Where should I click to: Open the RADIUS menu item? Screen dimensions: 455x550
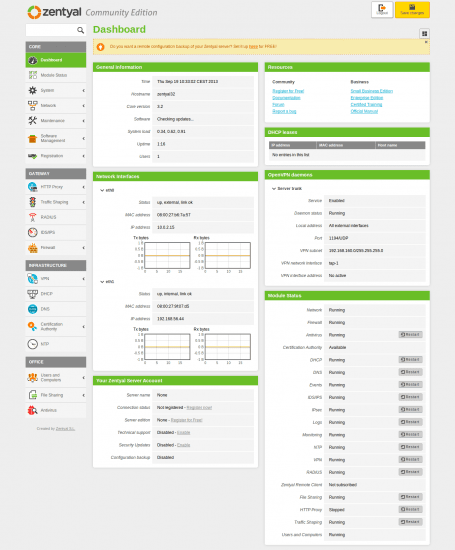click(x=56, y=217)
